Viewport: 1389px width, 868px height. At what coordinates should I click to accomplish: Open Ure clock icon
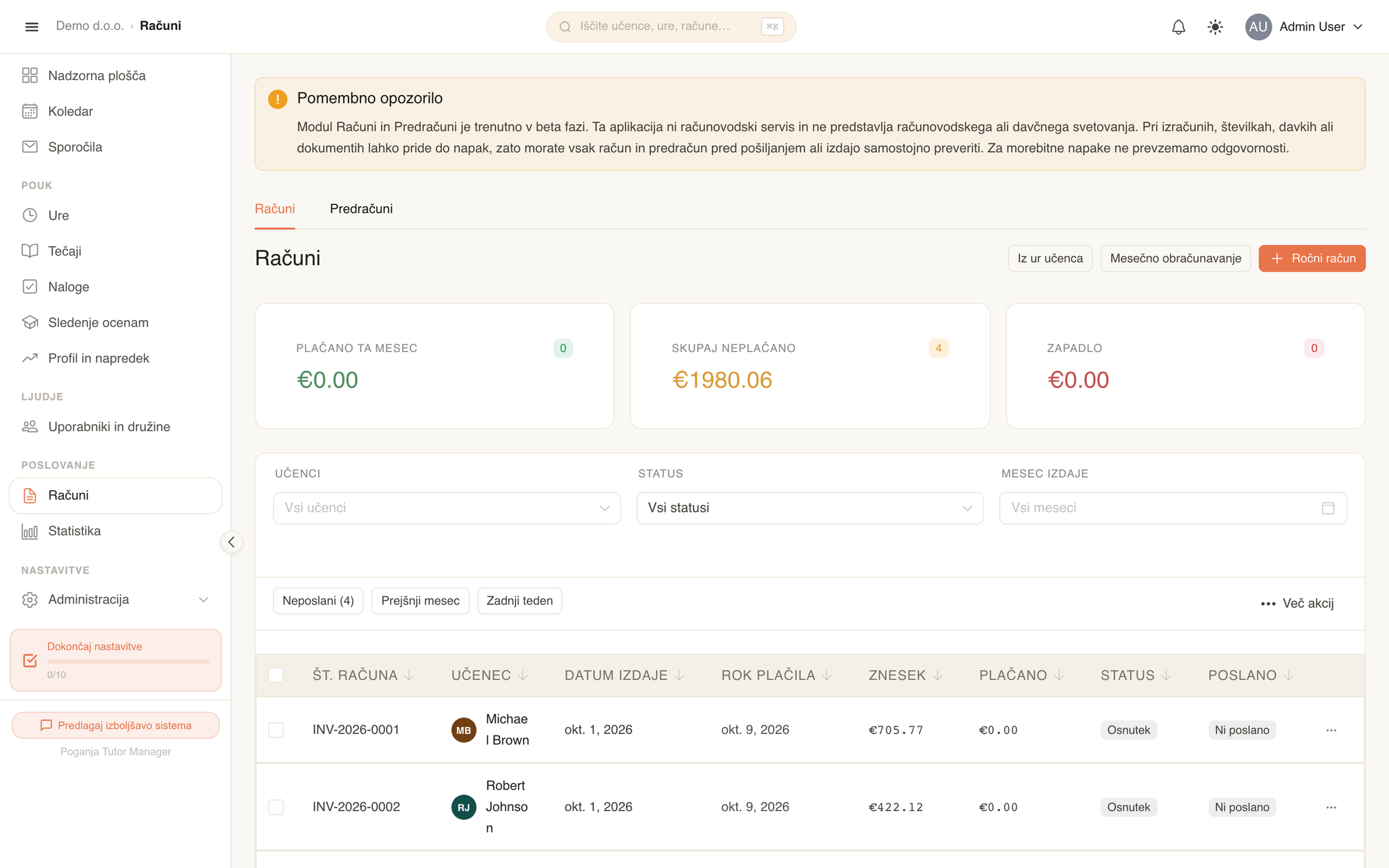(x=30, y=215)
